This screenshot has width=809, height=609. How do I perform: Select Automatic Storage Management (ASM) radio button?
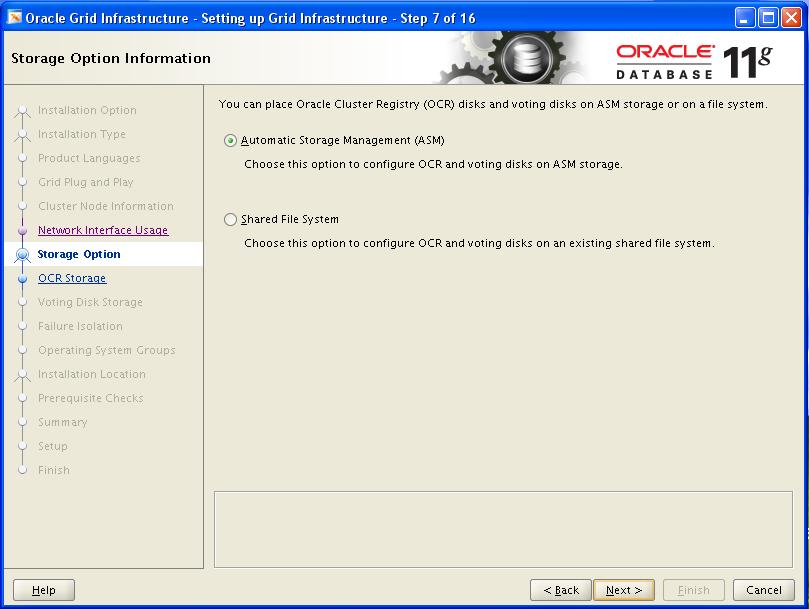(231, 141)
